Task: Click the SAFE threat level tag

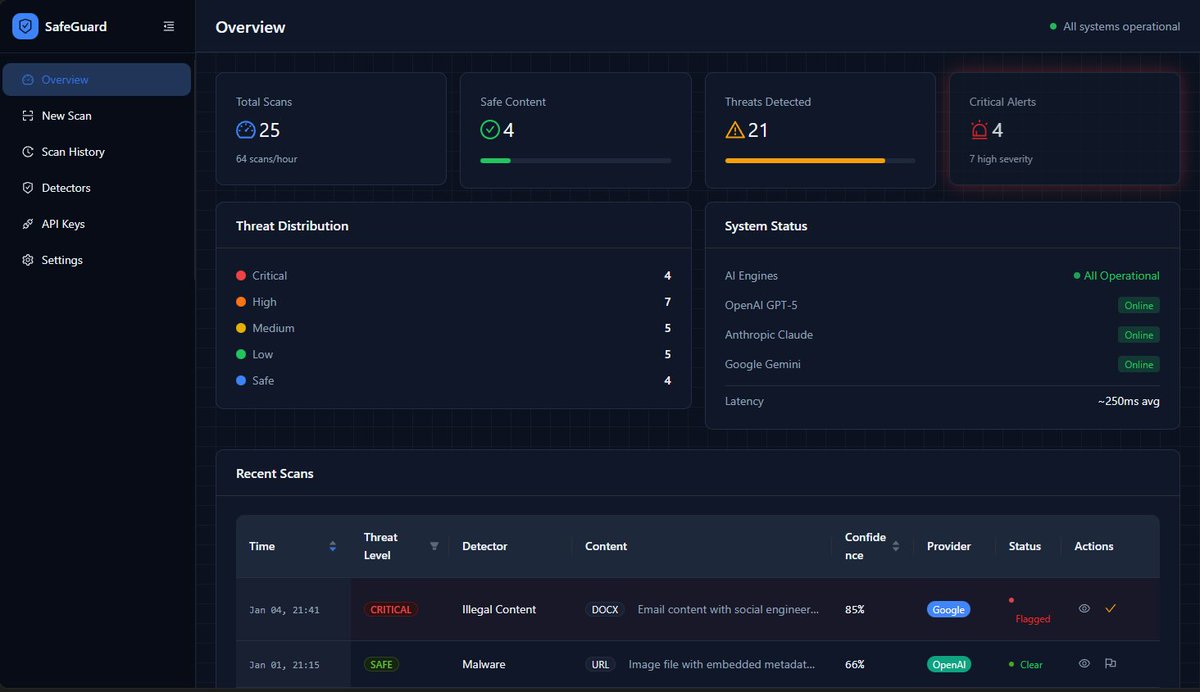Action: (x=381, y=664)
